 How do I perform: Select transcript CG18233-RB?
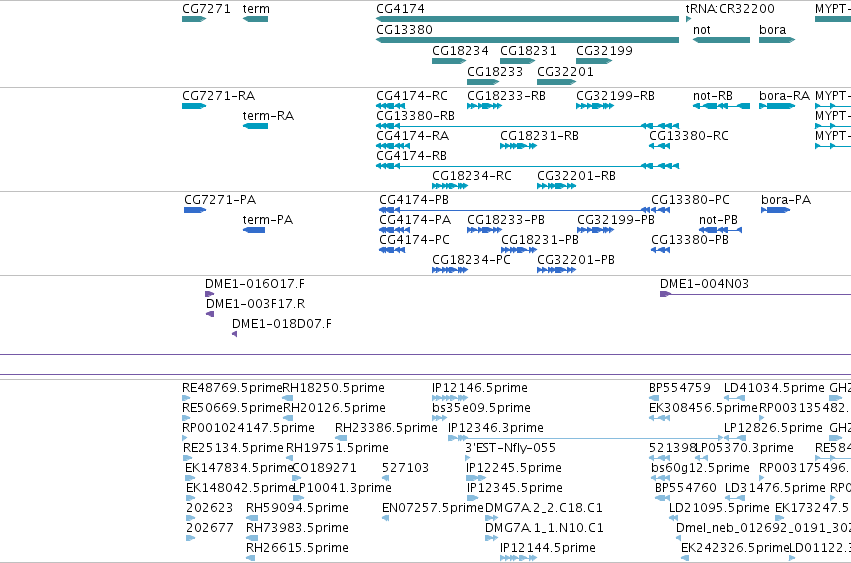506,96
